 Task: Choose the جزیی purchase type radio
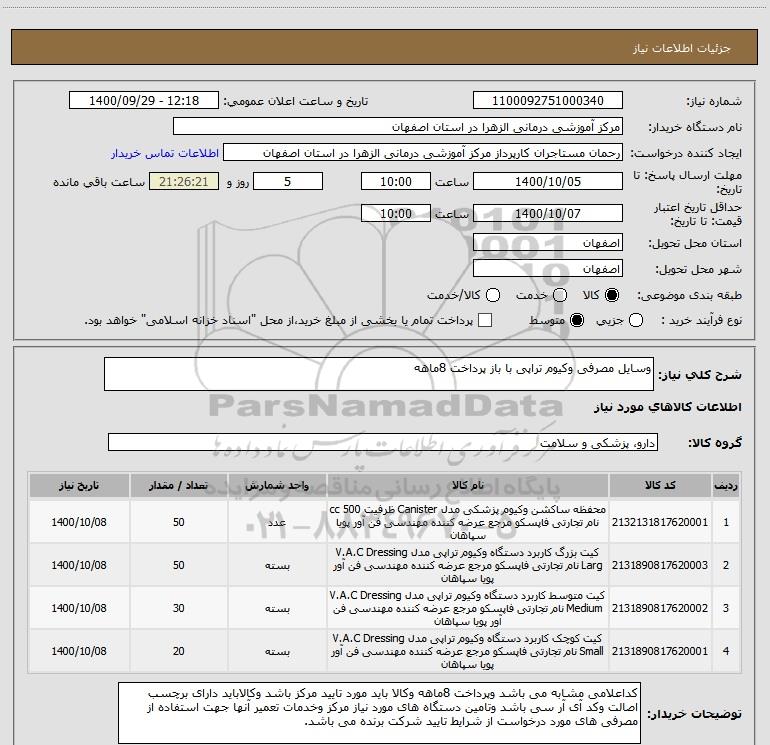(x=636, y=321)
